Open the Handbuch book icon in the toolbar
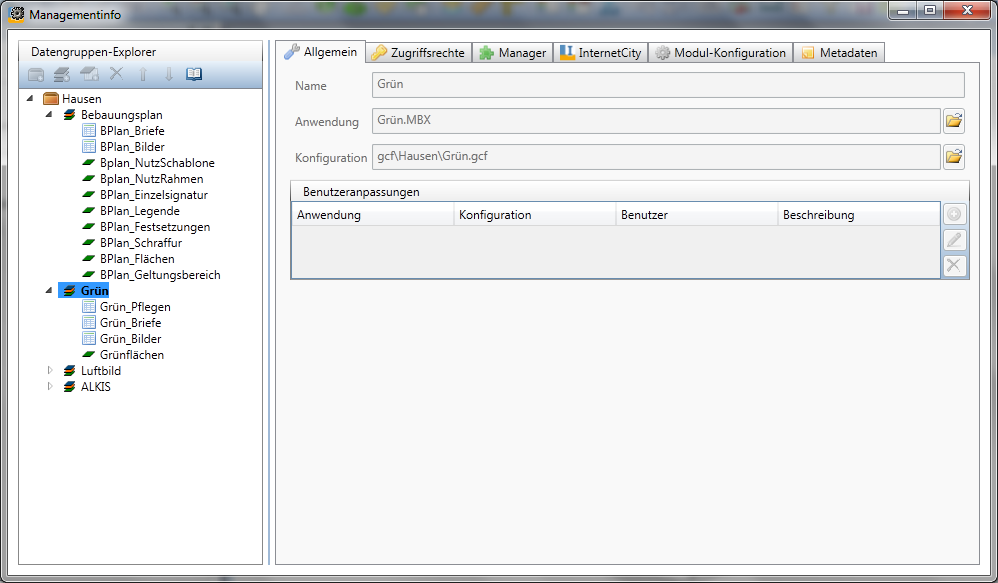 [x=196, y=74]
